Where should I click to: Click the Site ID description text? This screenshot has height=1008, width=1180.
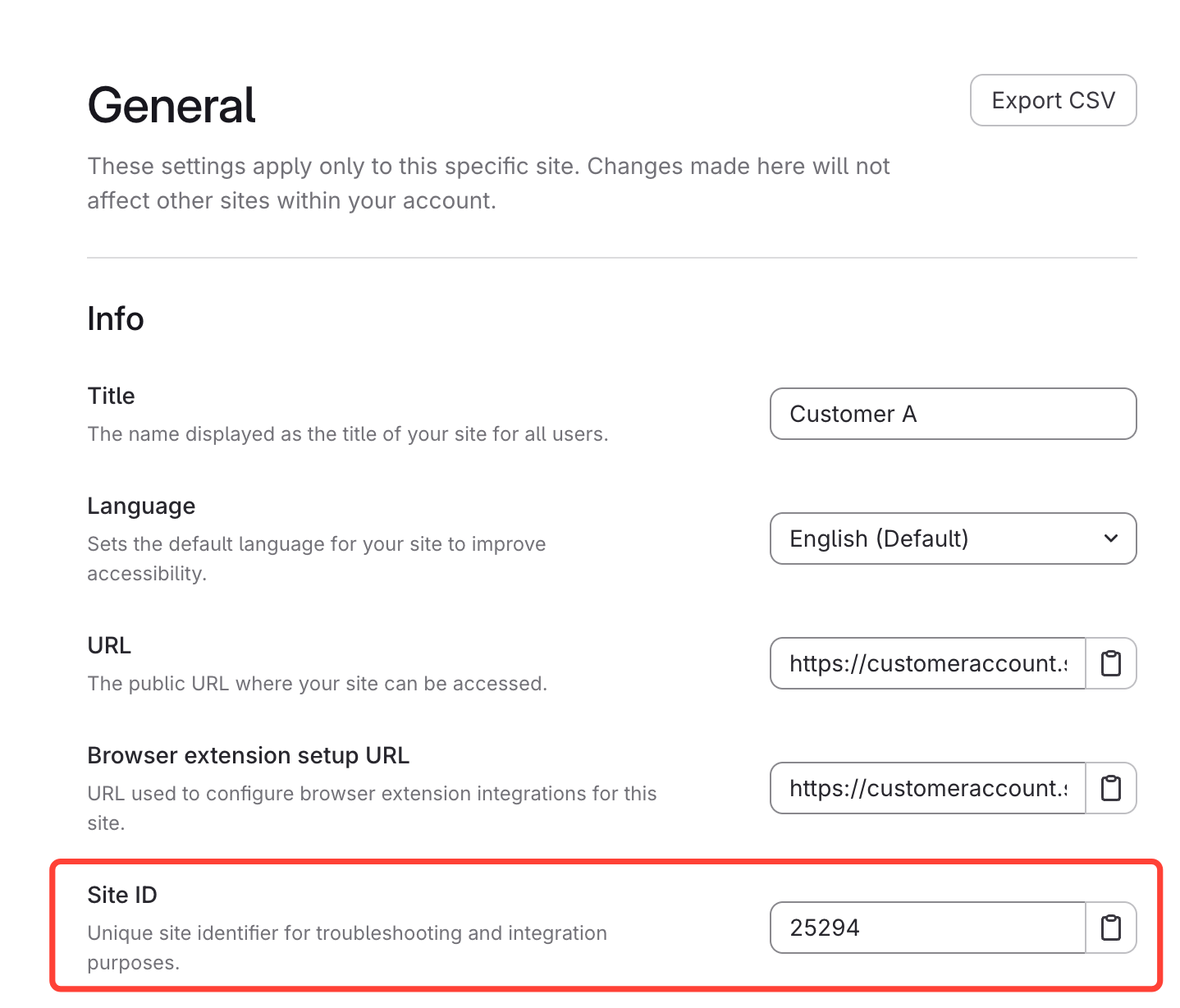[x=347, y=933]
